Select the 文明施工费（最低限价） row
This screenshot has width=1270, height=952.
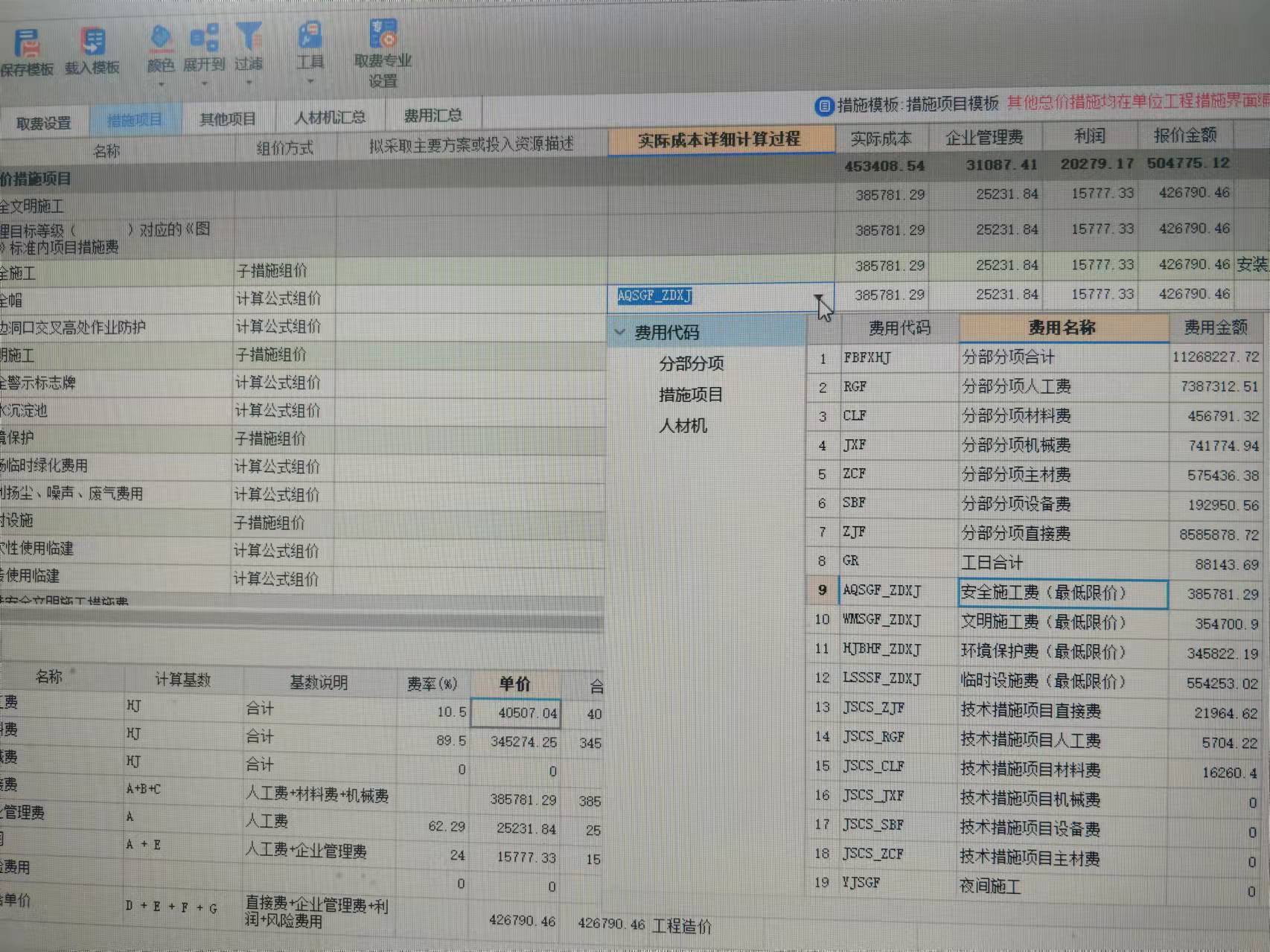coord(1042,622)
